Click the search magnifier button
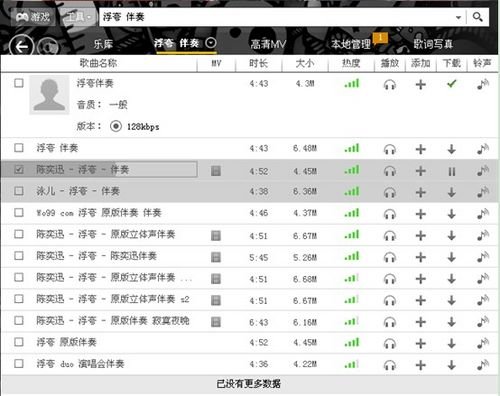The width and height of the screenshot is (500, 396). pyautogui.click(x=477, y=17)
